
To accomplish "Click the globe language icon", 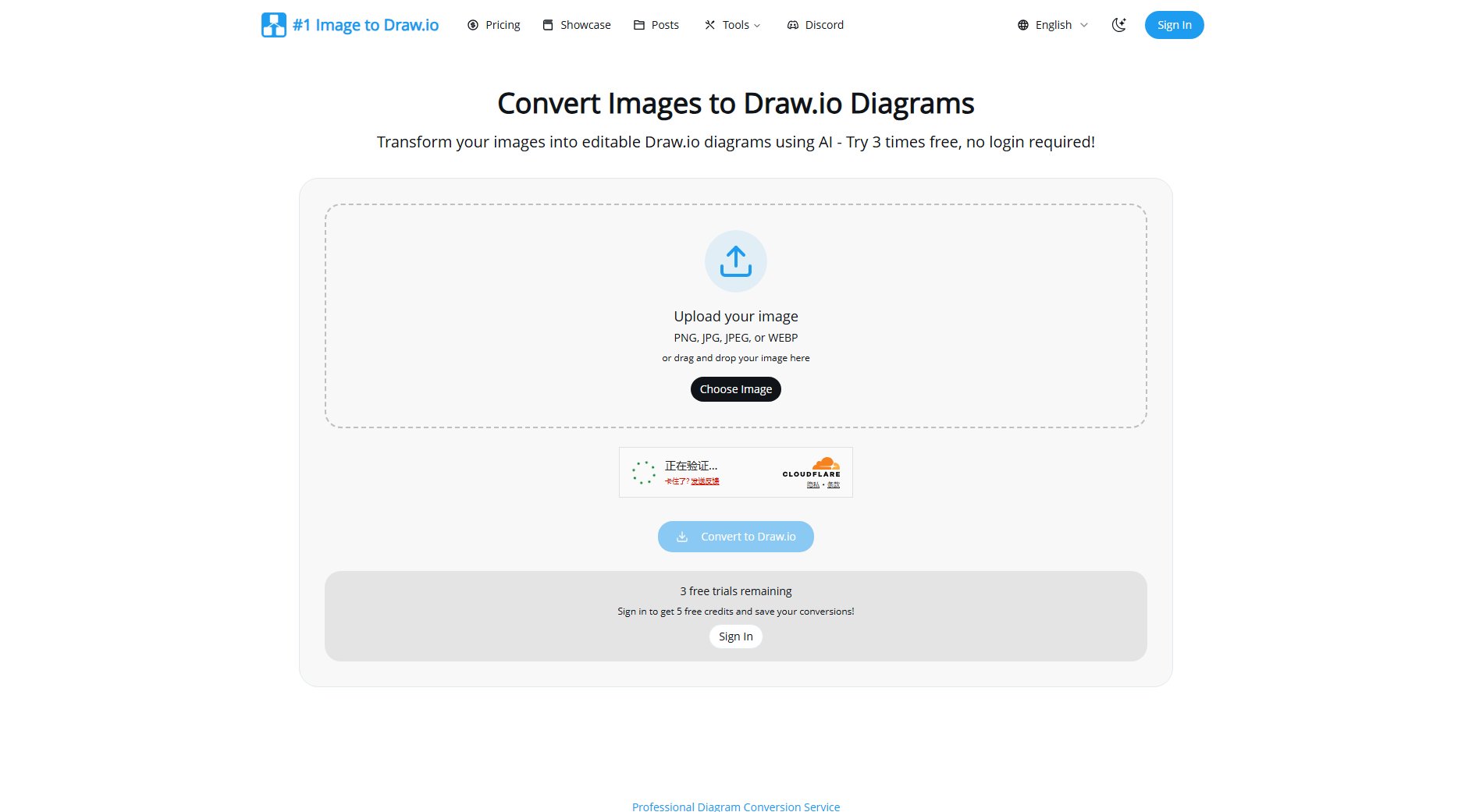I will click(1023, 25).
